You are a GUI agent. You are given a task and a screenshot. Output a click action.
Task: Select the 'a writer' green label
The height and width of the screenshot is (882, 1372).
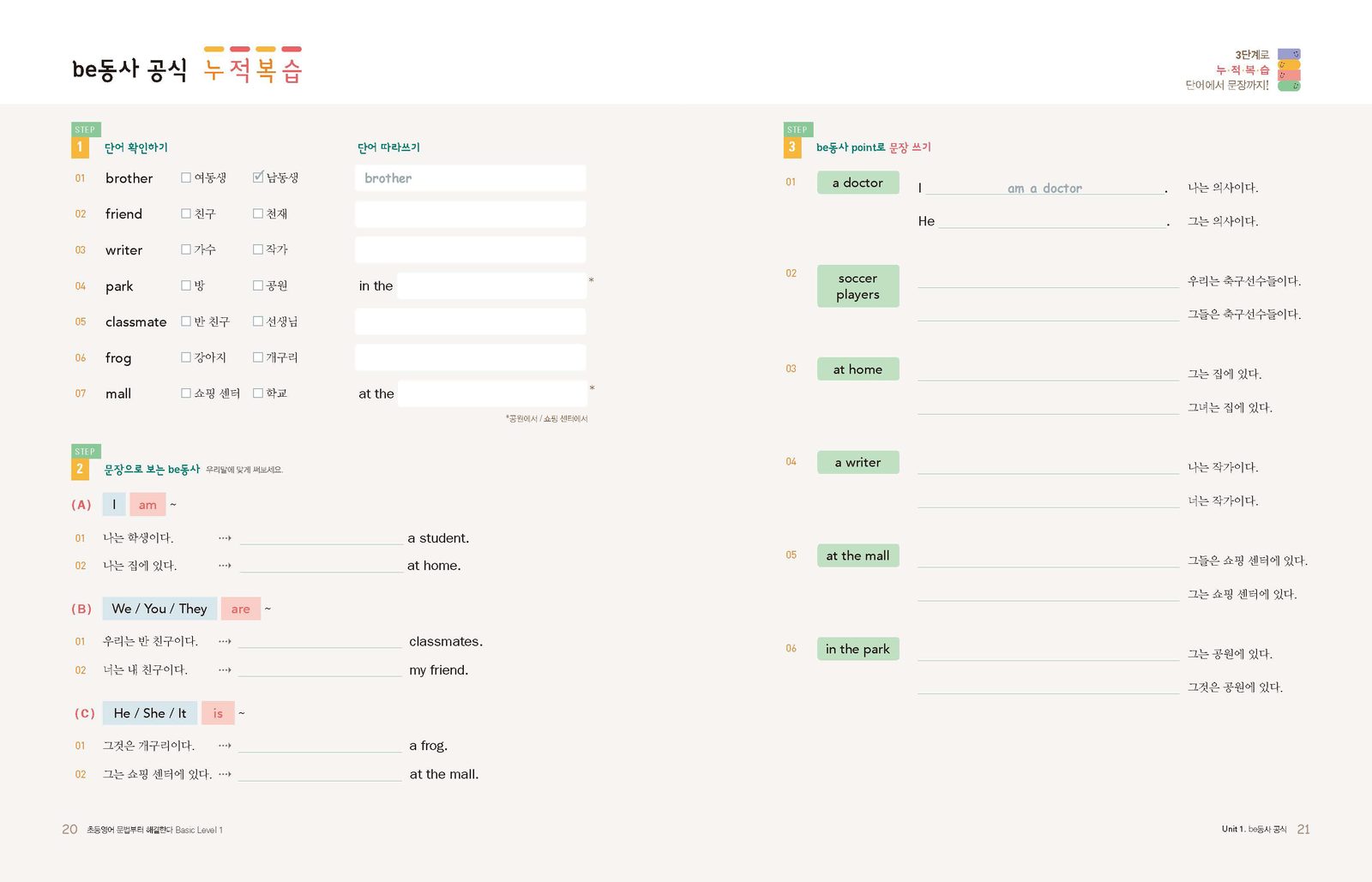(857, 462)
